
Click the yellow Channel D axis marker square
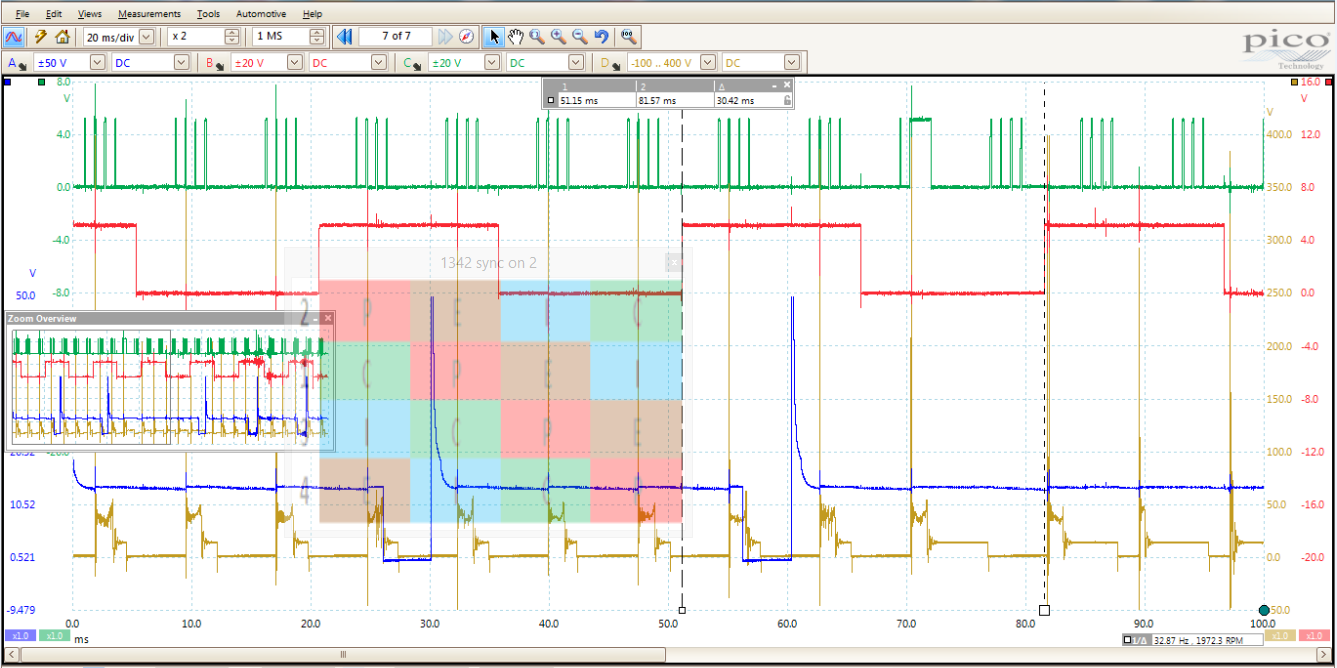(1295, 83)
